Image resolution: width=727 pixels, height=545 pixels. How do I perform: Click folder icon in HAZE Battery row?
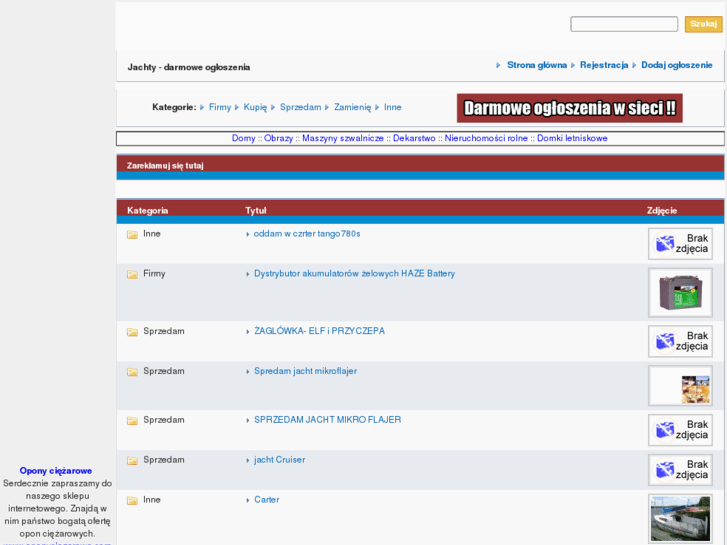pyautogui.click(x=132, y=274)
